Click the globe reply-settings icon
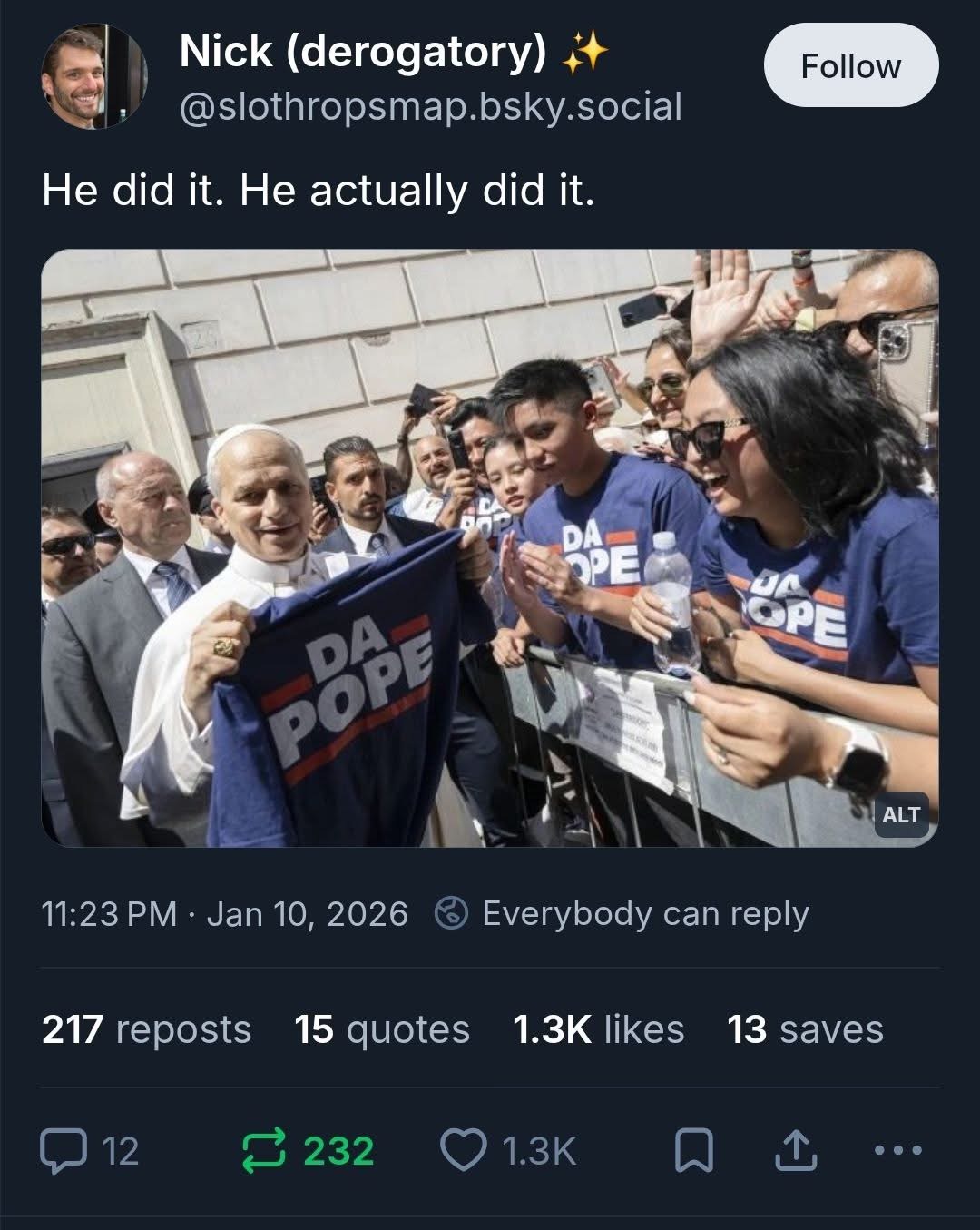 coord(451,913)
